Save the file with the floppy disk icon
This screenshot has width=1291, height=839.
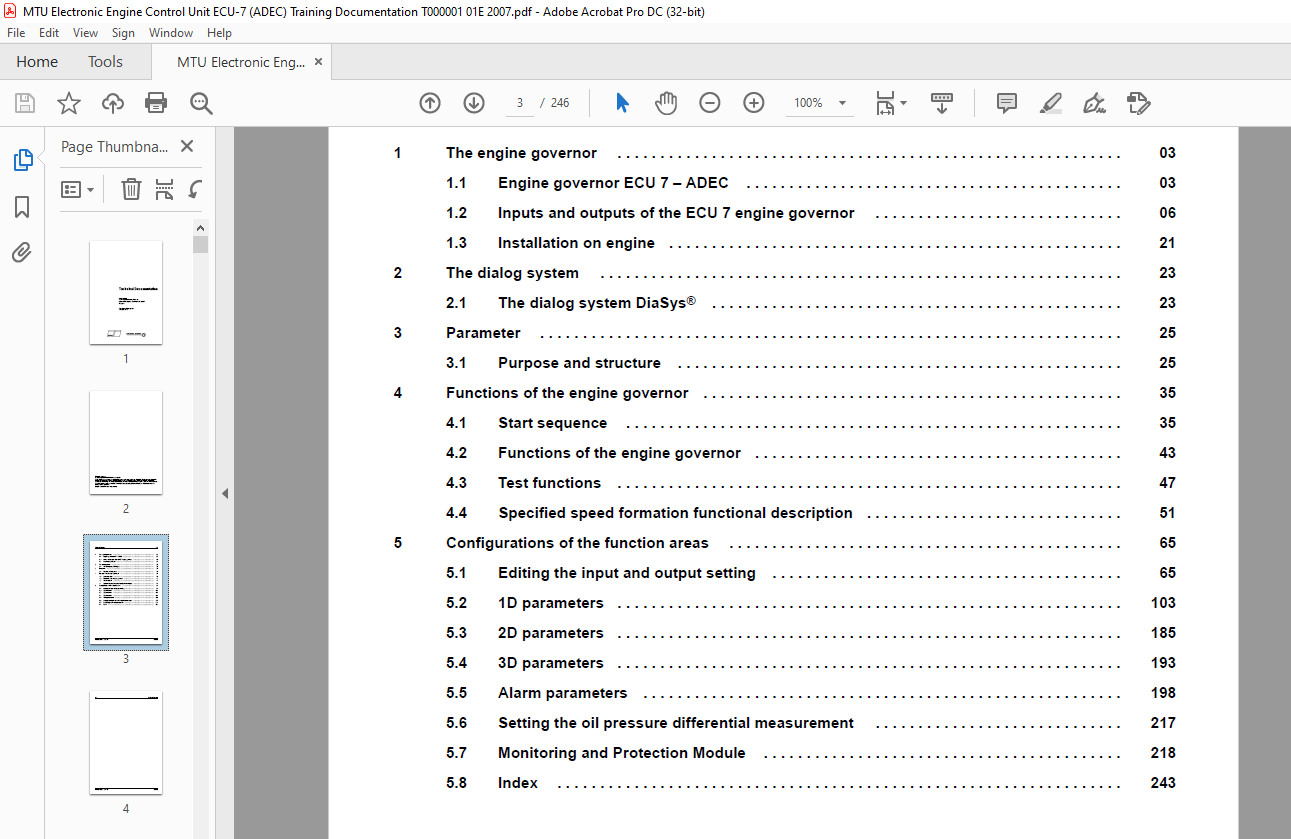point(25,103)
